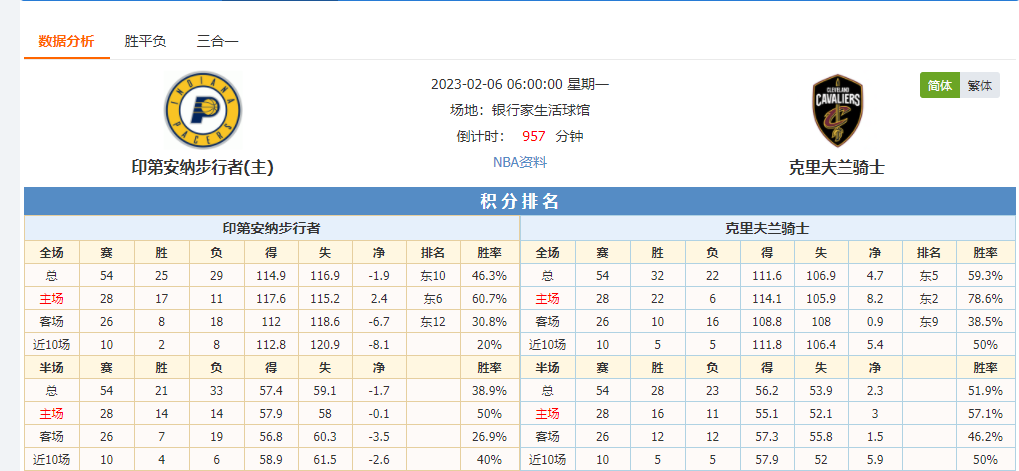Screen dimensions: 1019x471
Task: Click Cavaliers away win rate 38.5%
Action: (985, 322)
